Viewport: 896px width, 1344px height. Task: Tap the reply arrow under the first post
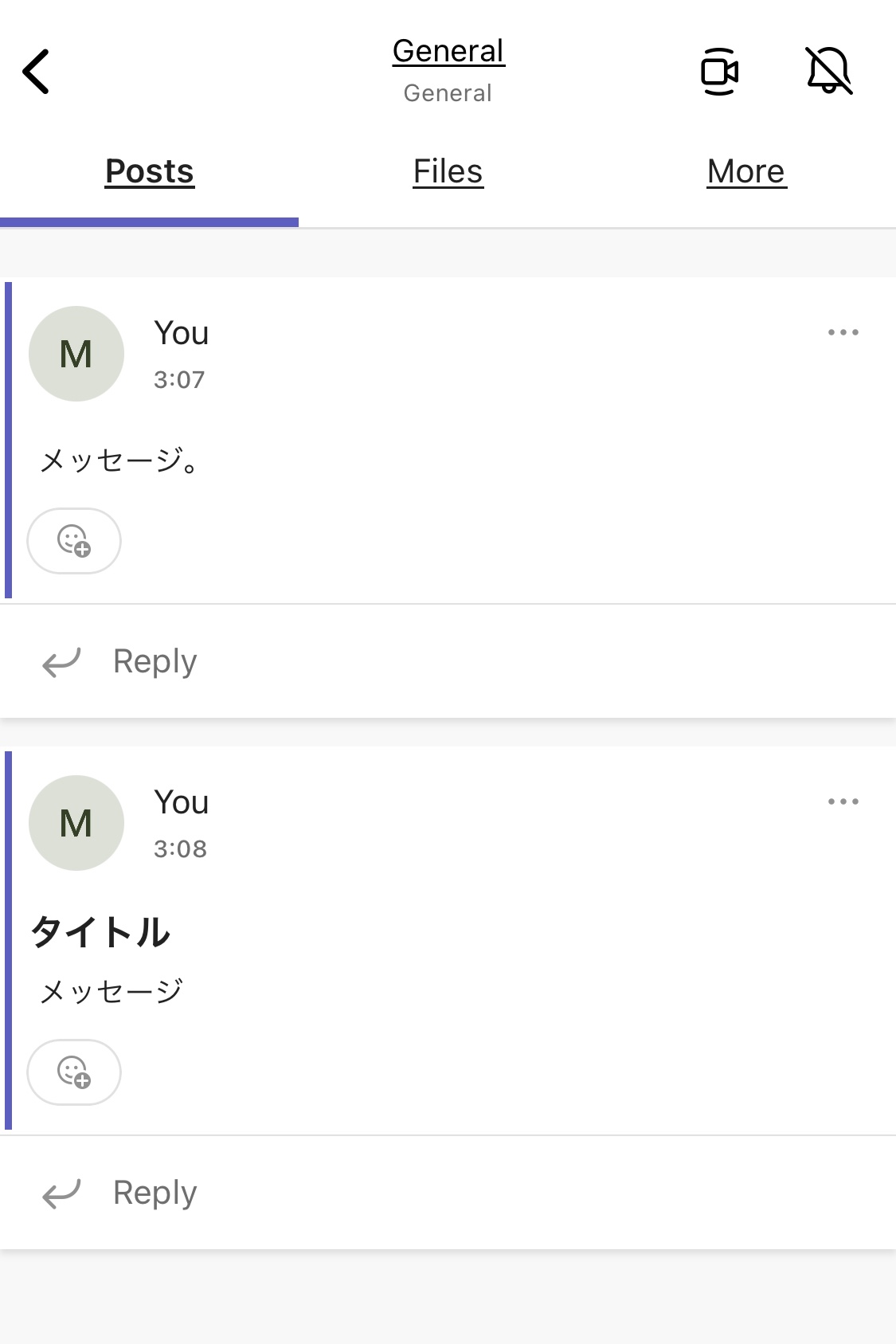pos(61,662)
